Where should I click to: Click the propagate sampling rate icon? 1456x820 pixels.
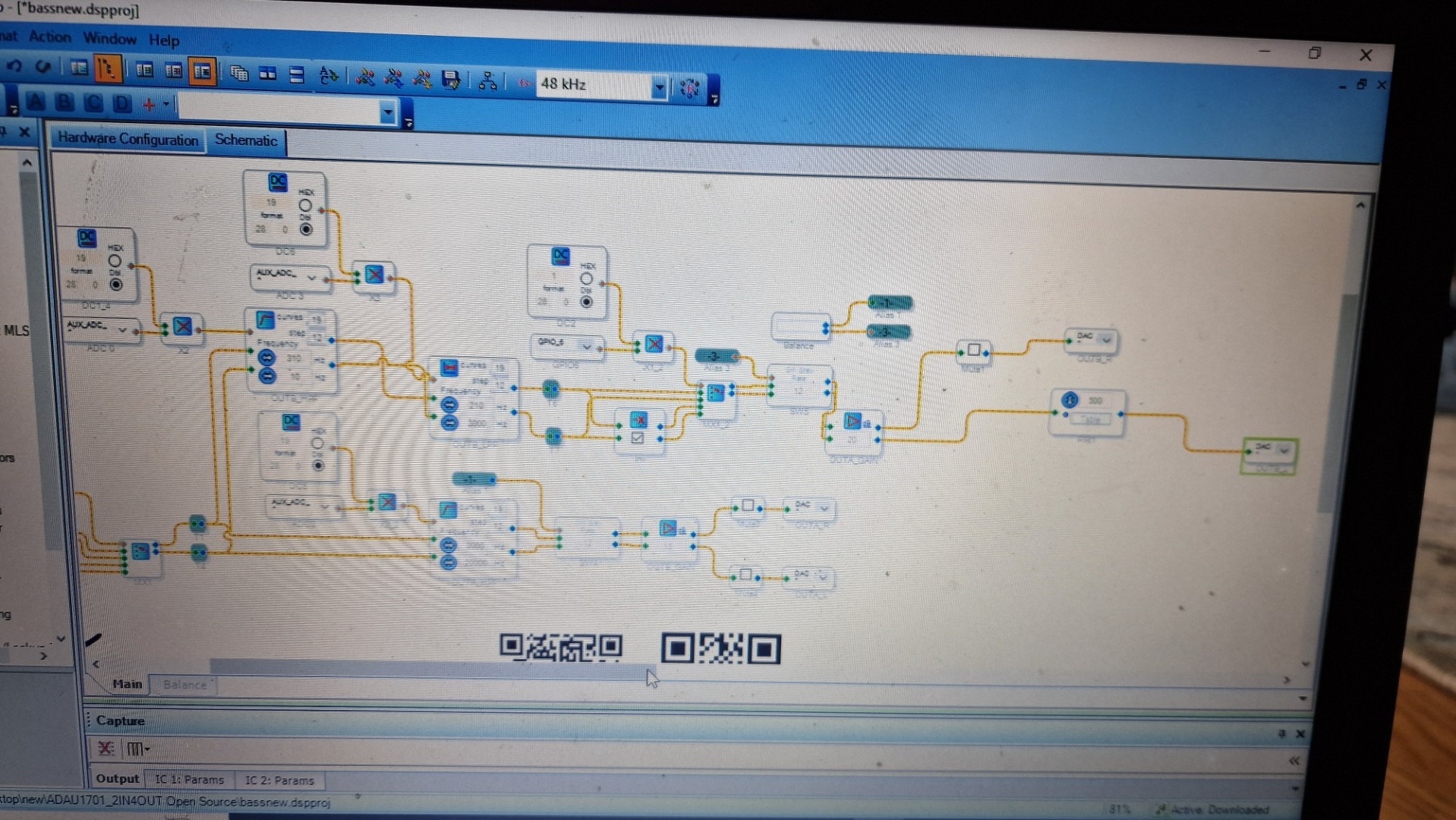click(x=689, y=88)
